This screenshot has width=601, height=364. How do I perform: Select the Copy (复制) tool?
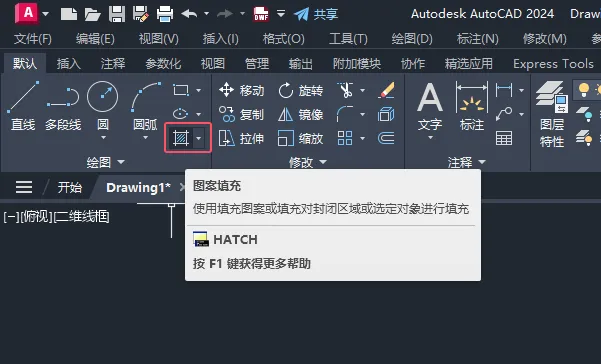point(241,114)
